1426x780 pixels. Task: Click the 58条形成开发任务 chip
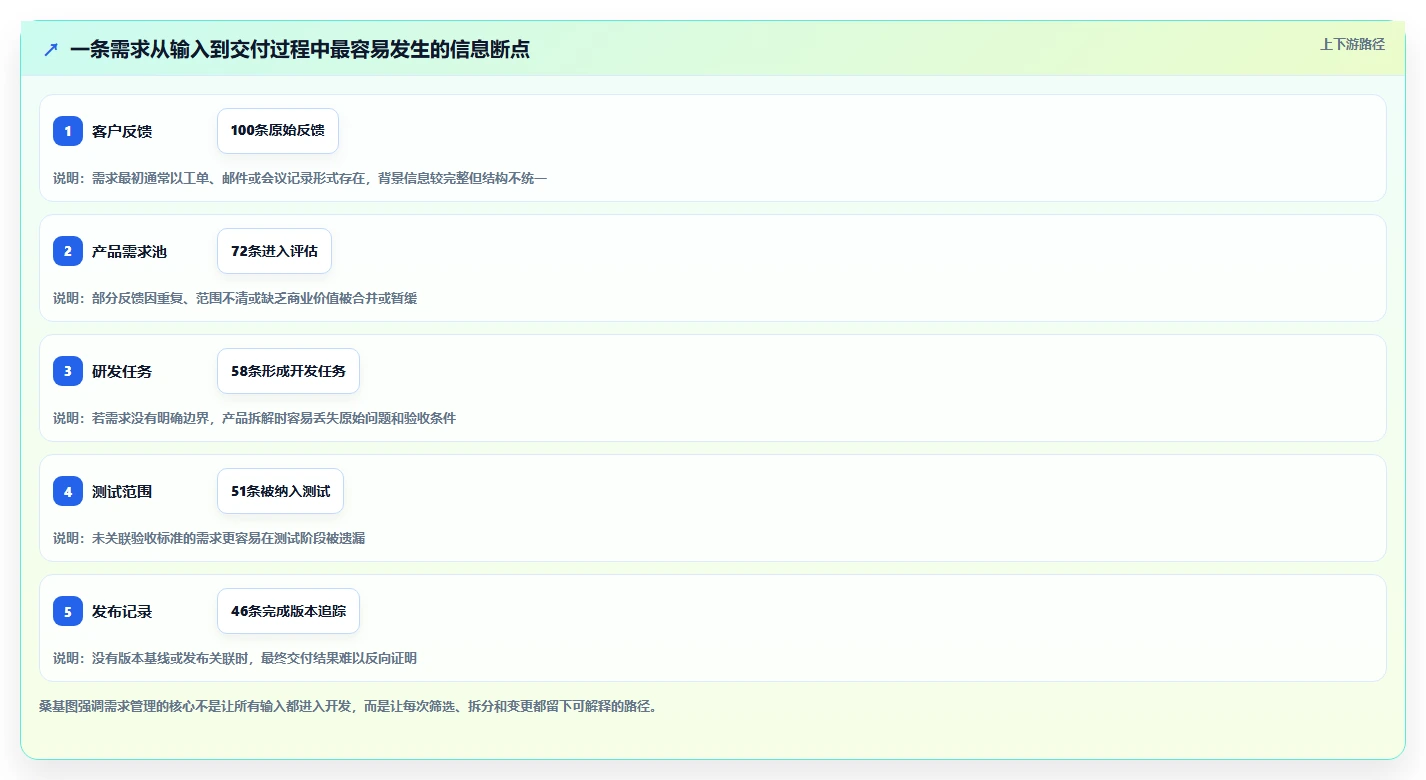[x=288, y=371]
